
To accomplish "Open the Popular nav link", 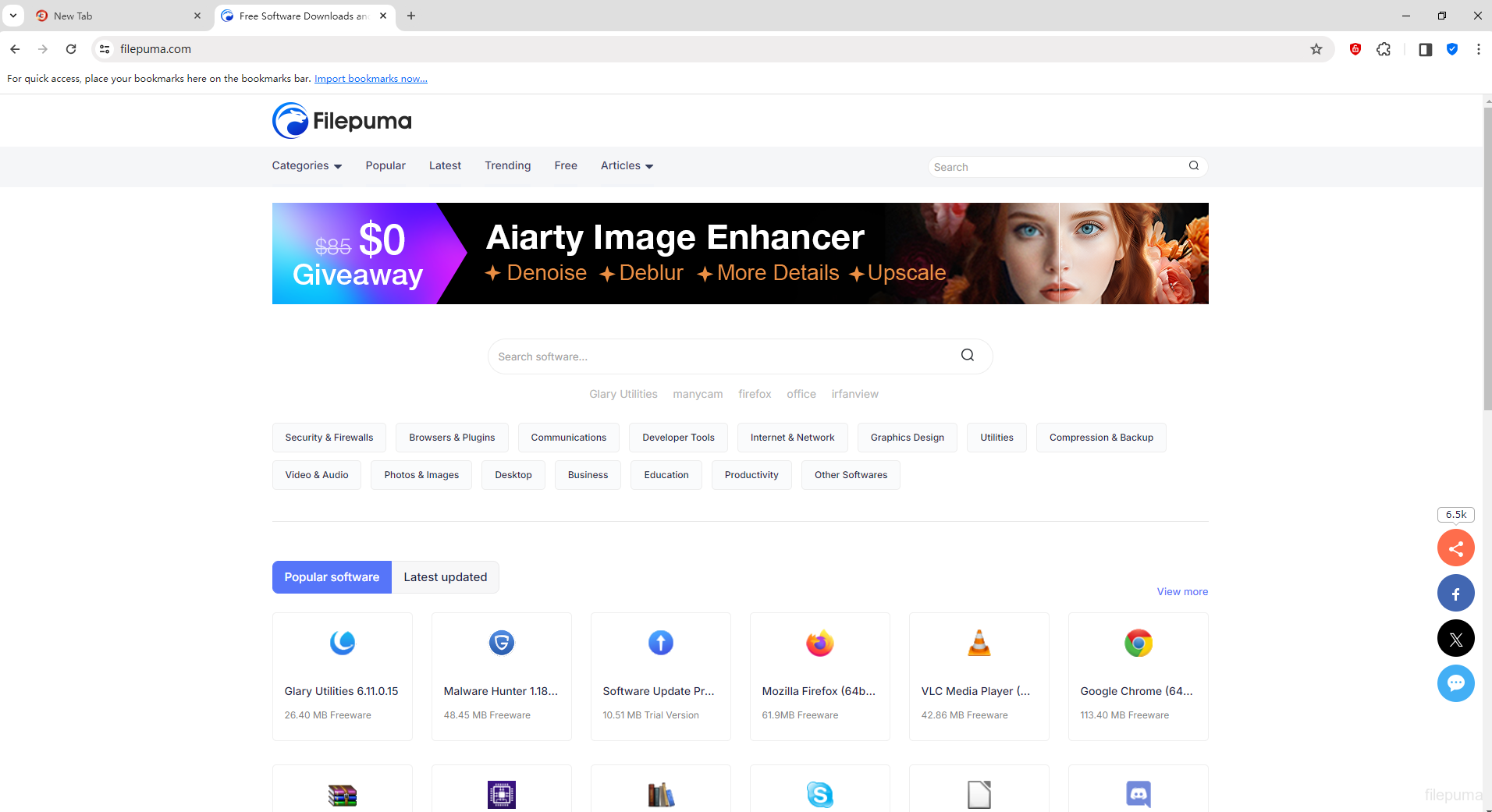I will pyautogui.click(x=385, y=165).
